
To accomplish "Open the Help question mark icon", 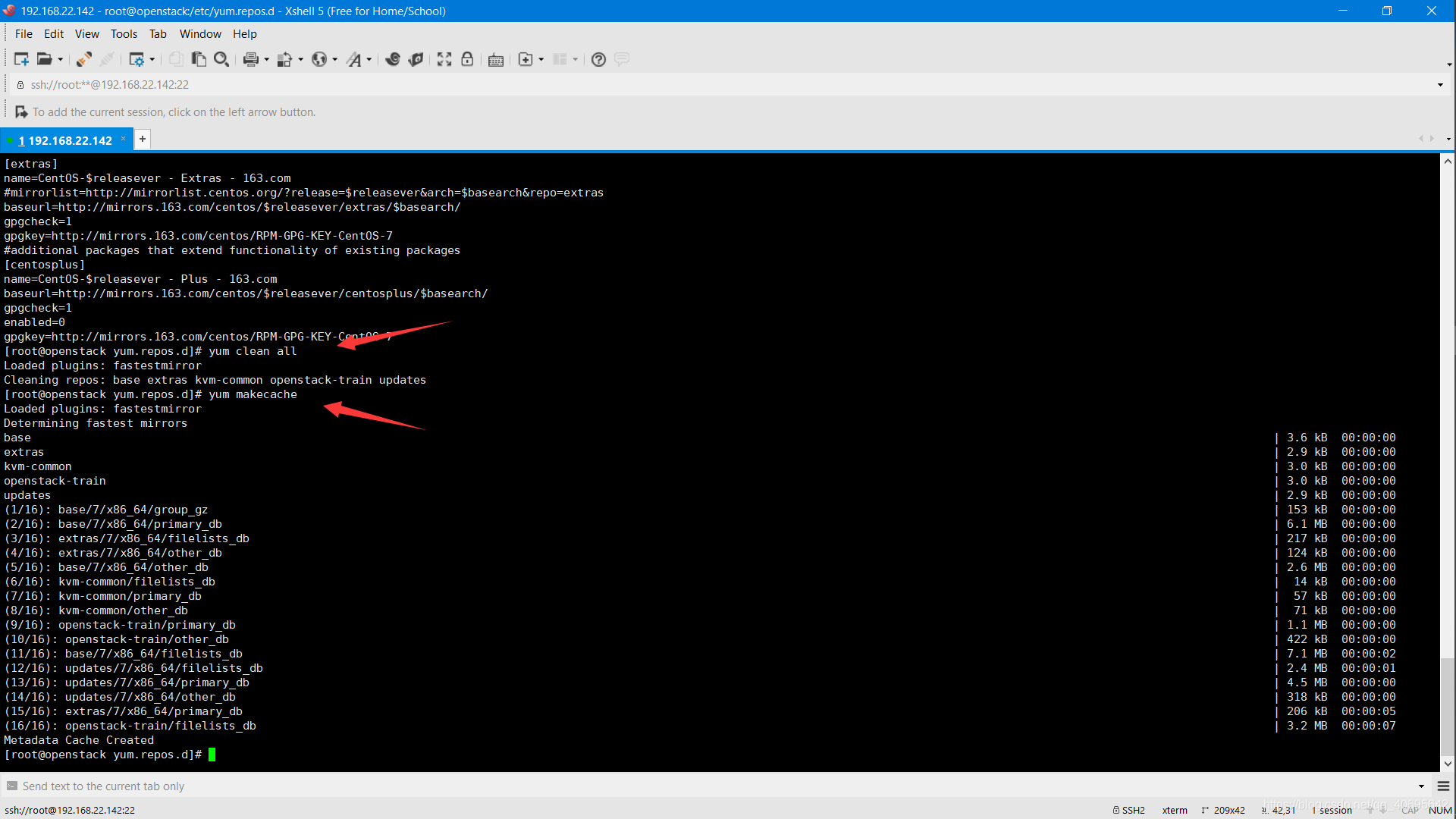I will (598, 59).
